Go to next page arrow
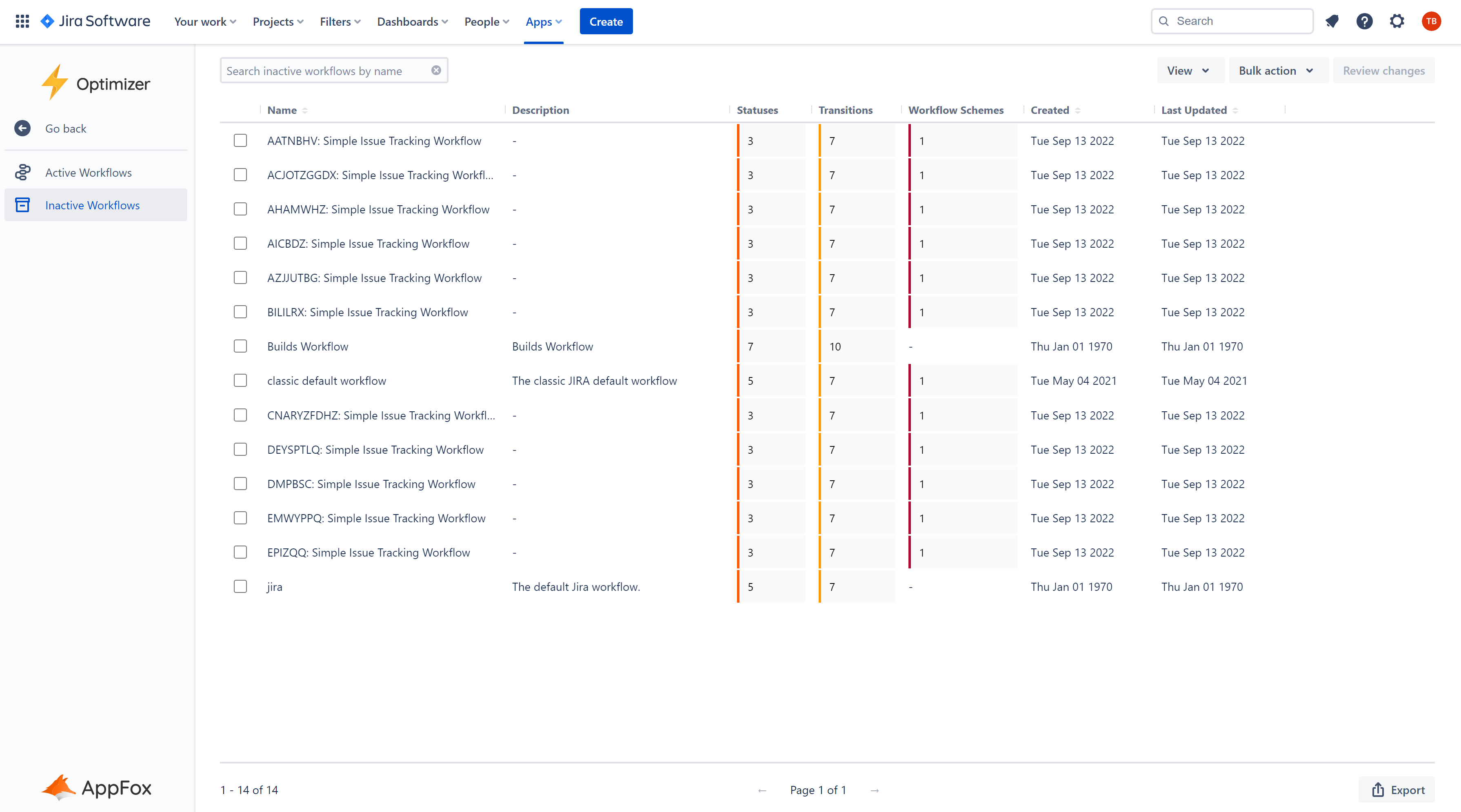This screenshot has height=812, width=1461. point(875,790)
